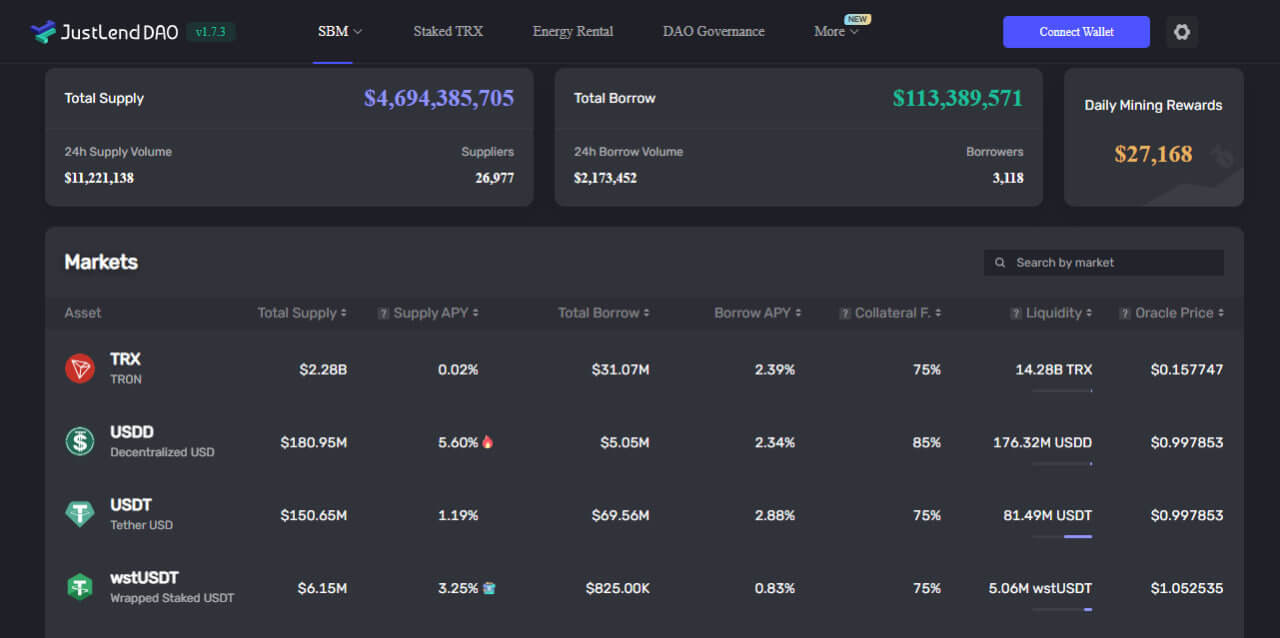Open settings via the gear icon
The height and width of the screenshot is (638, 1280).
(1182, 32)
